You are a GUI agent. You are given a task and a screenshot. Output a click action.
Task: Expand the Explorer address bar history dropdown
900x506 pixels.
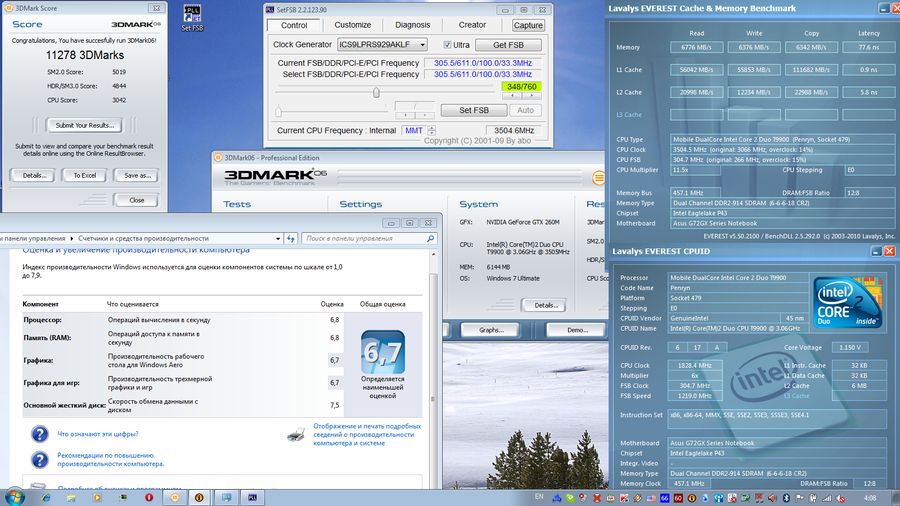point(278,239)
